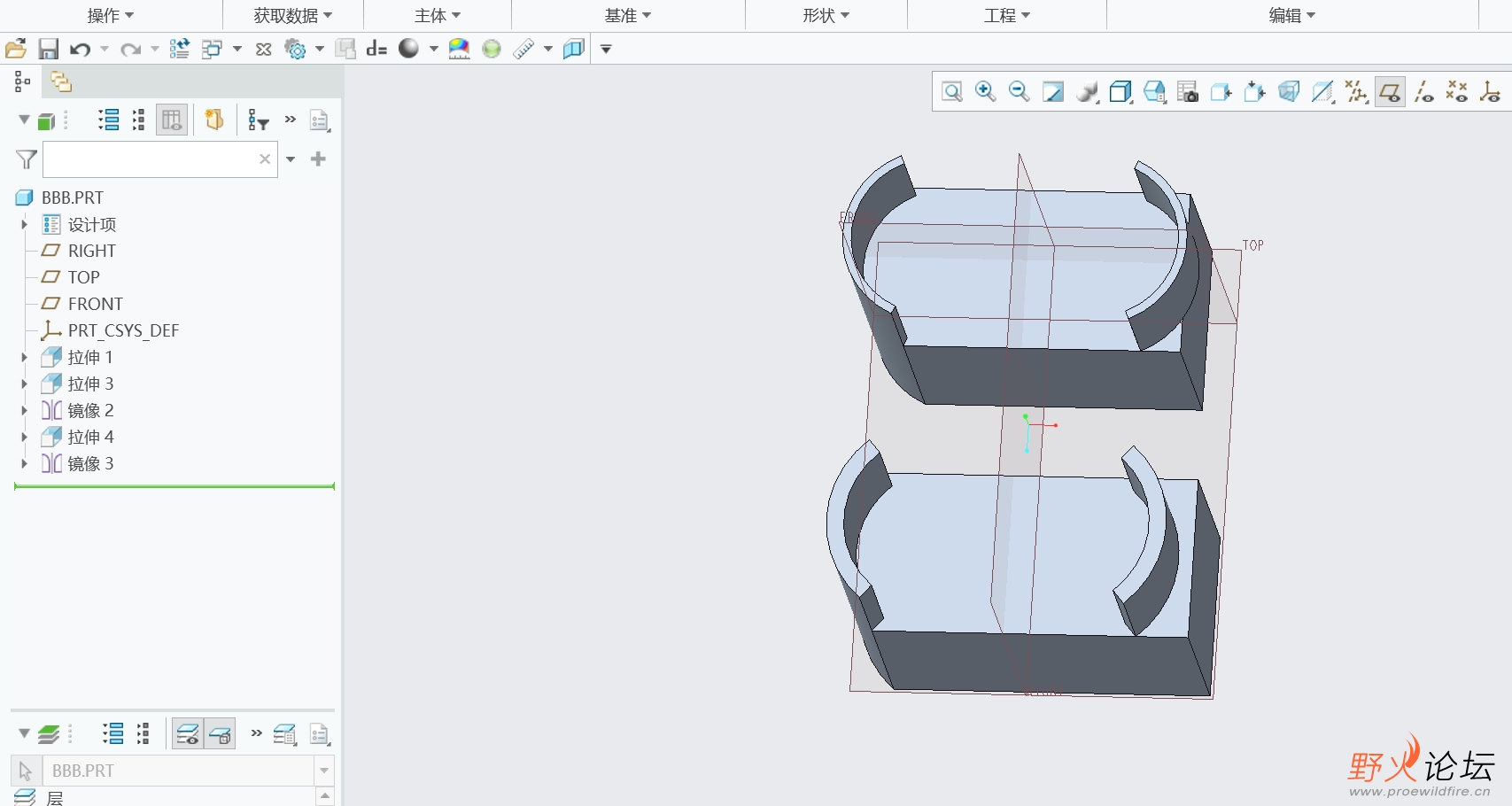Click the blue section view icon in quick toolbar

click(x=574, y=49)
